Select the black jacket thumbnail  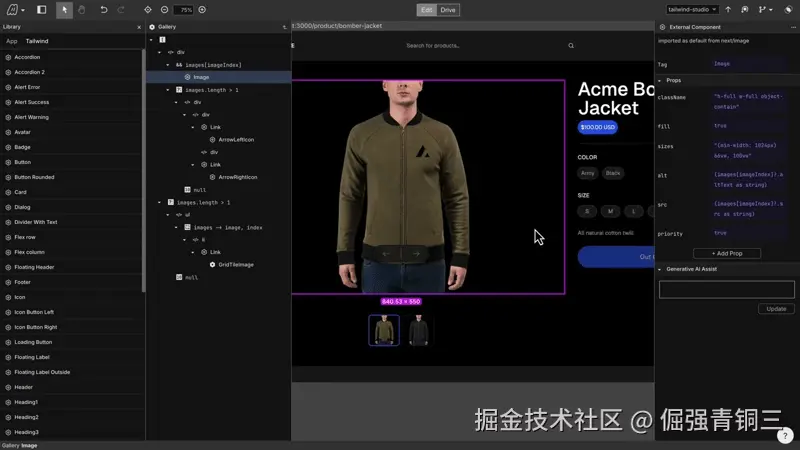(x=418, y=330)
